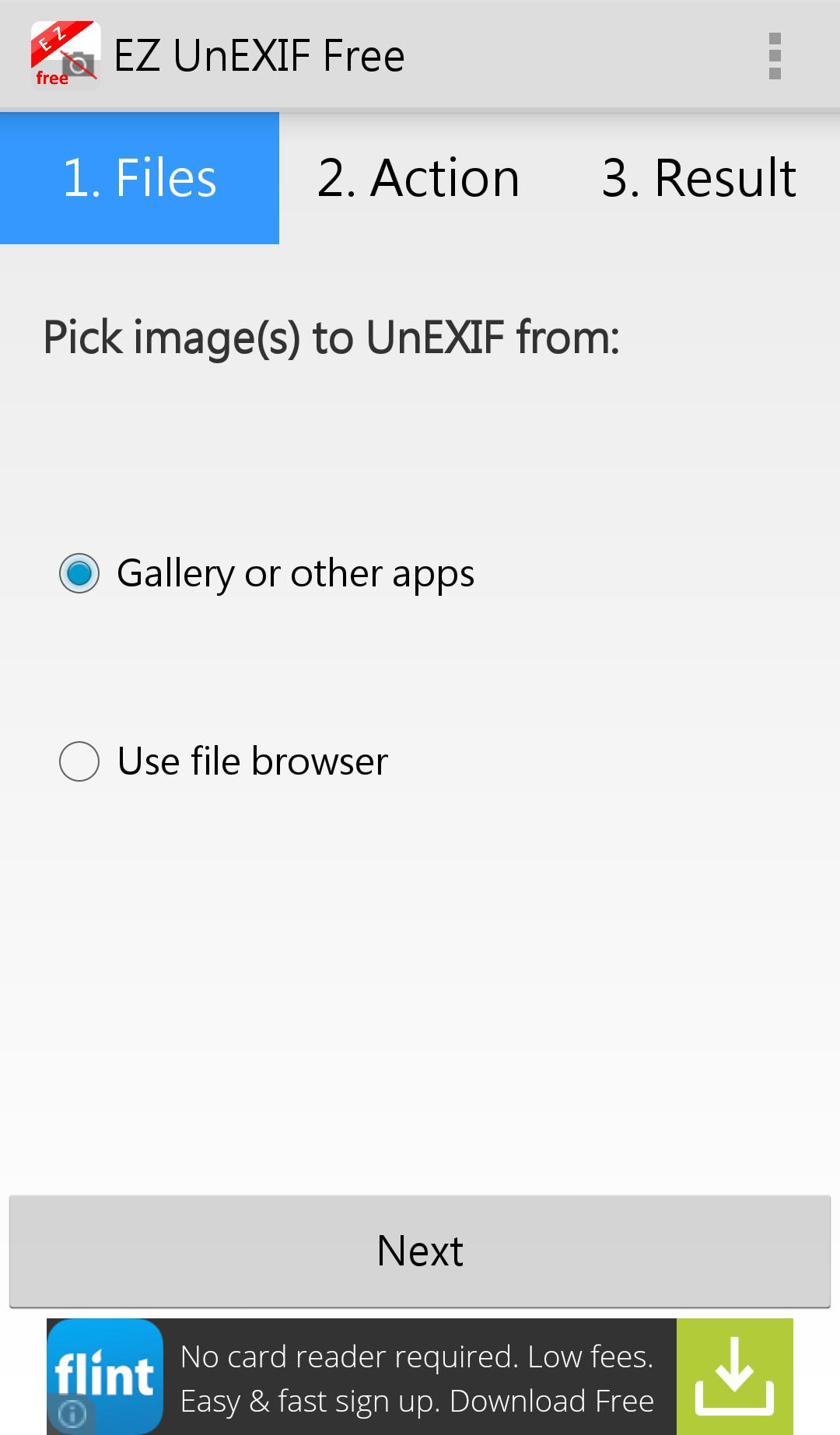This screenshot has height=1435, width=840.
Task: Open the 2. Action tab
Action: click(x=418, y=178)
